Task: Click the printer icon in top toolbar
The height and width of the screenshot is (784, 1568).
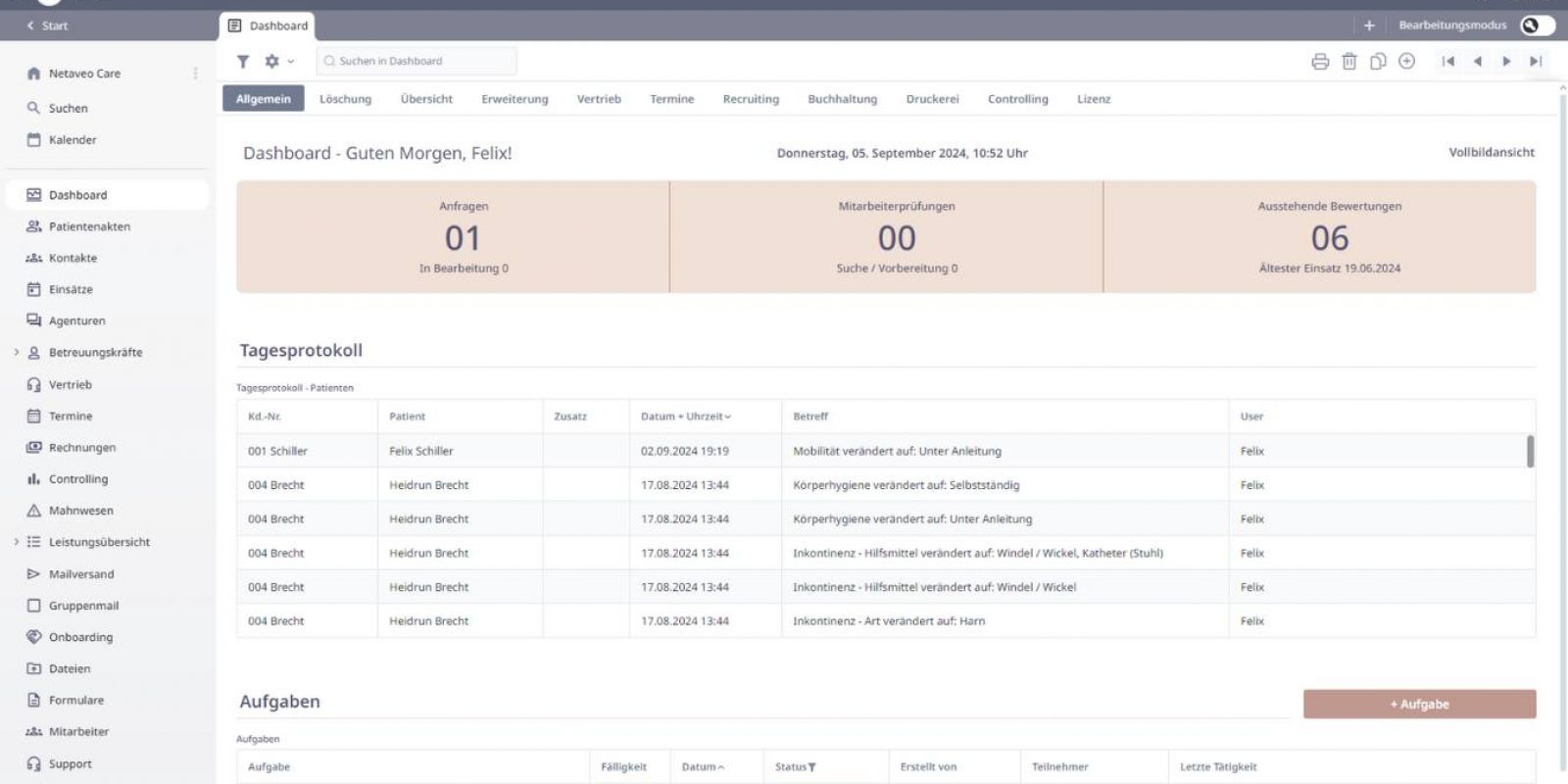Action: 1320,62
